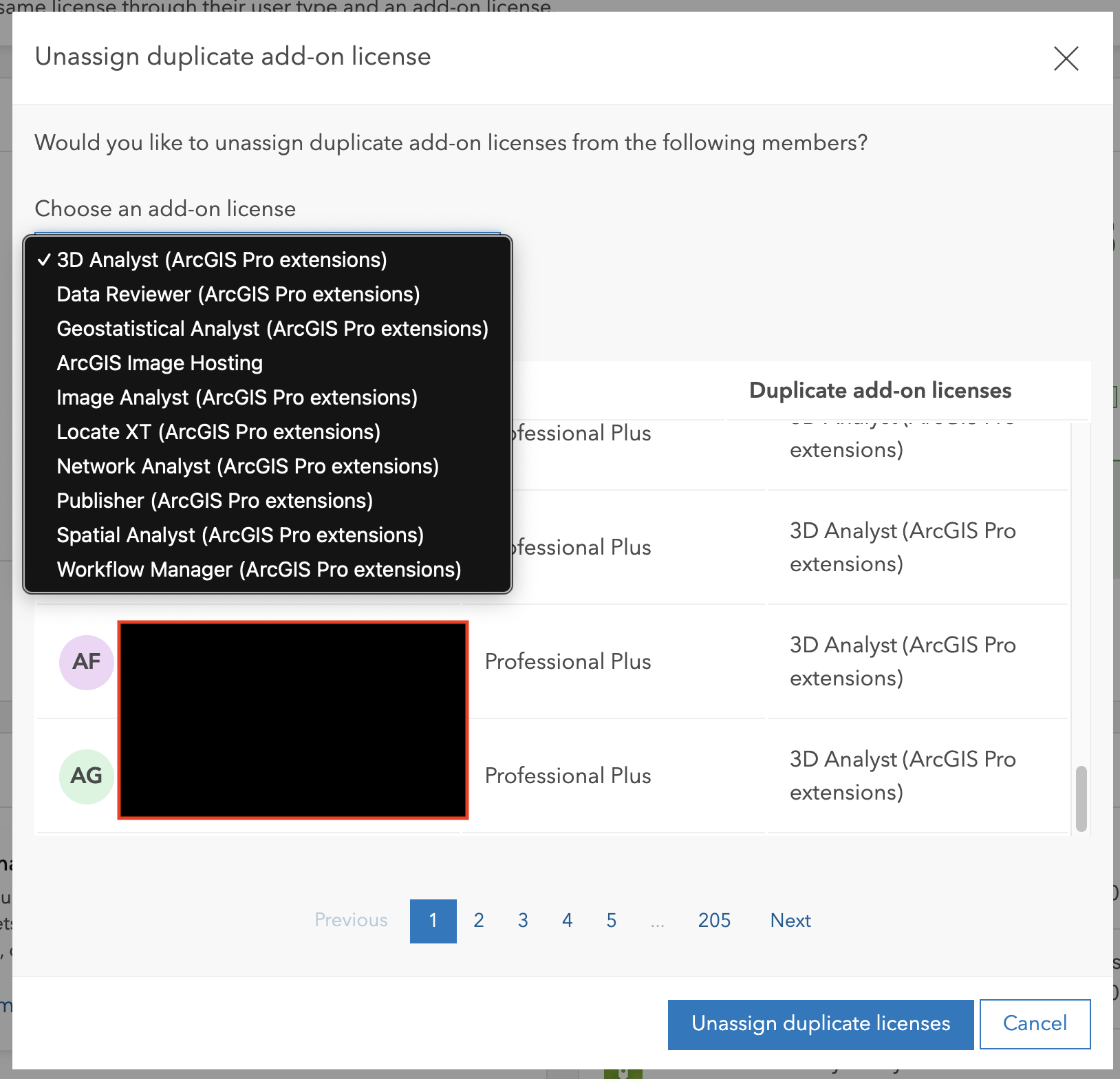1120x1079 pixels.
Task: Select Spatial Analyst (ArcGIS Pro extensions)
Action: point(268,535)
